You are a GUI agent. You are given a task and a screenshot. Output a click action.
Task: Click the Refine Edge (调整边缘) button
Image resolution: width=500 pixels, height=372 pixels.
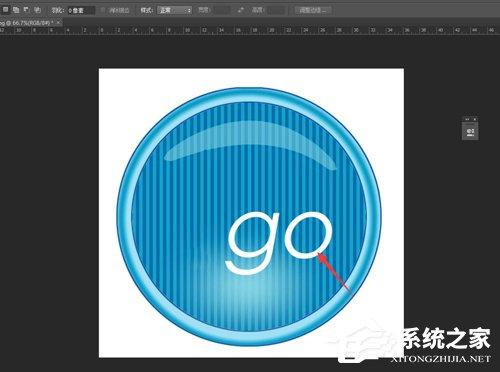point(313,10)
